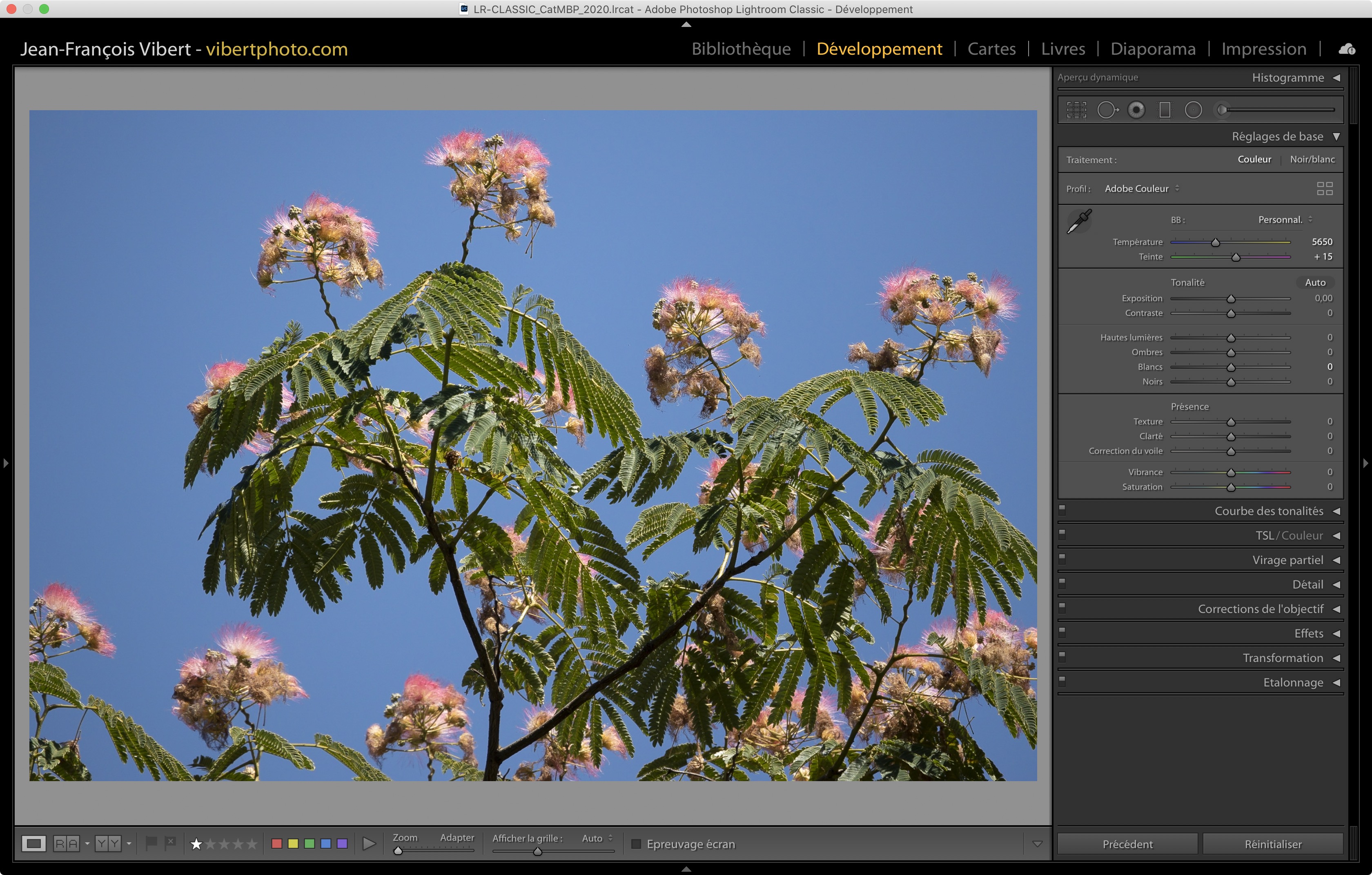1372x875 pixels.
Task: Expand the TSL / Couleur panel
Action: [x=1336, y=536]
